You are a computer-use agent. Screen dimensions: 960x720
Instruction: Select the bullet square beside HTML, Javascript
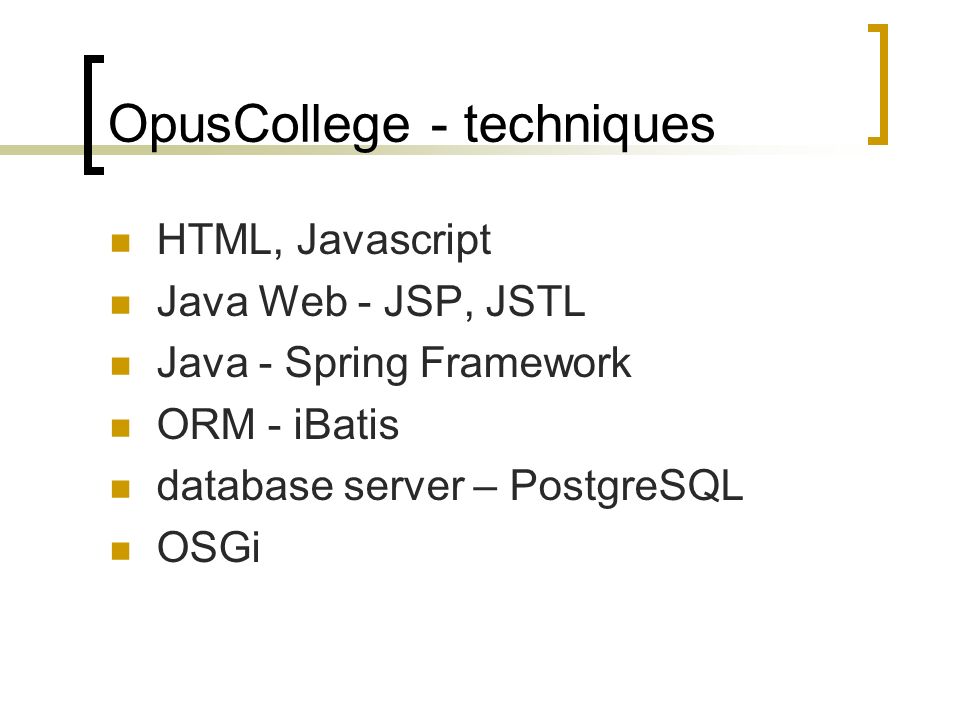[121, 244]
